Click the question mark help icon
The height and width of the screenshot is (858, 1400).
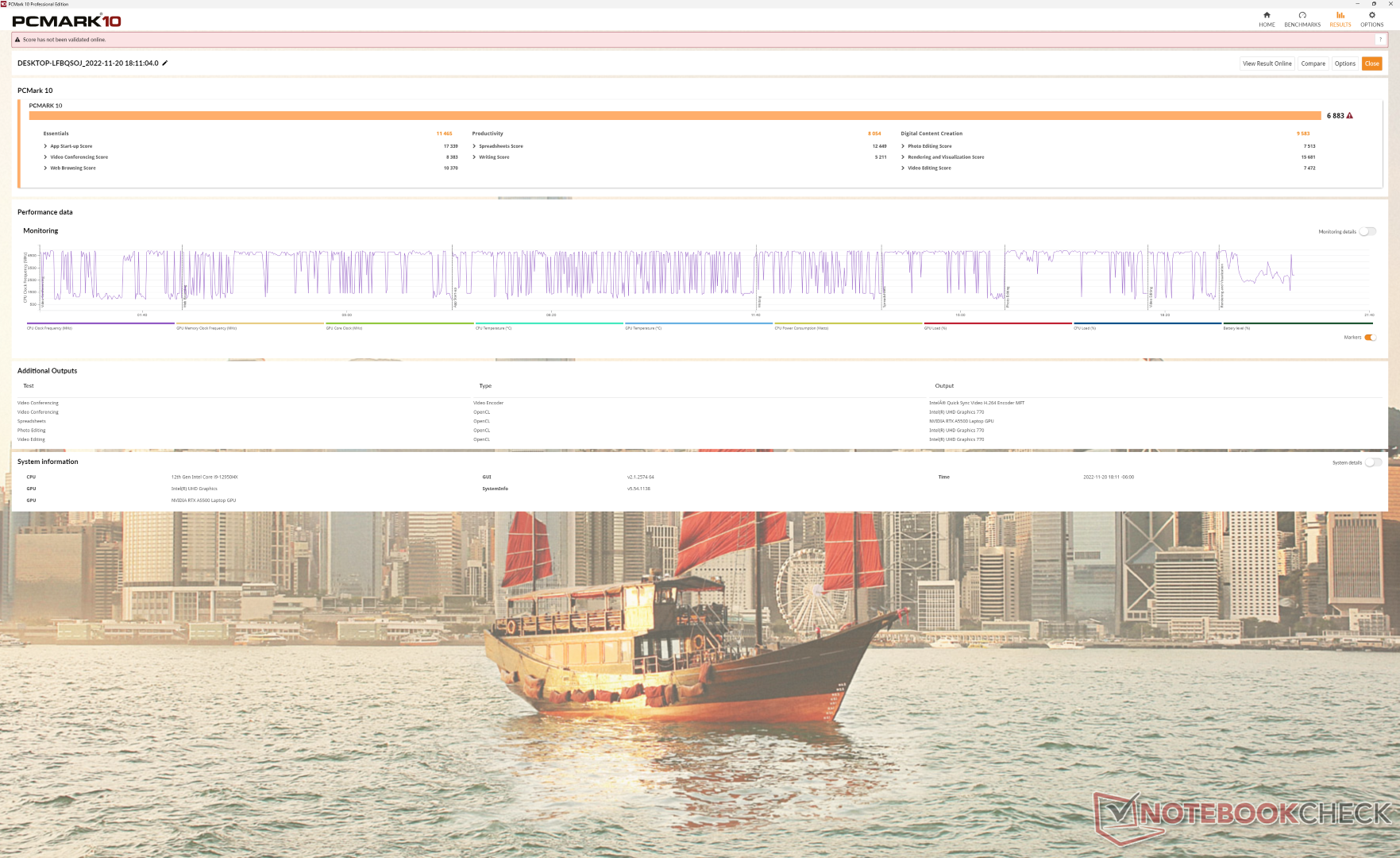pos(1380,40)
